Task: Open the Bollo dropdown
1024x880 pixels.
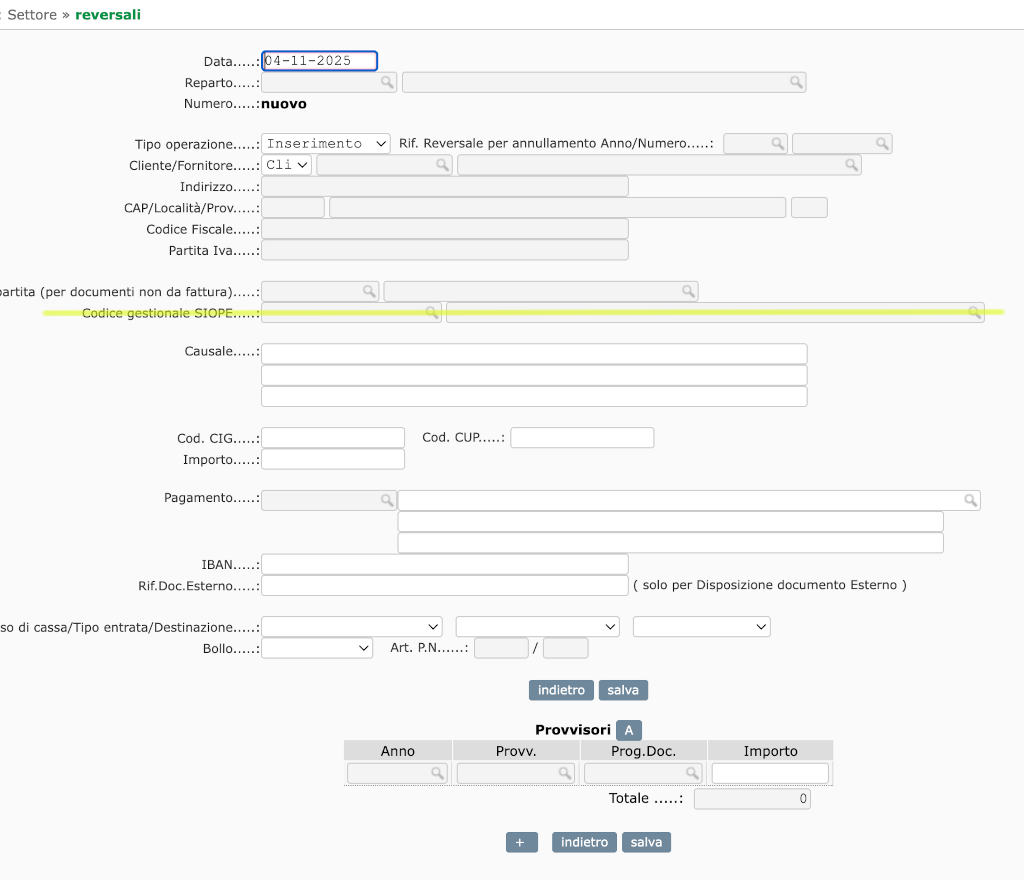Action: pos(316,648)
